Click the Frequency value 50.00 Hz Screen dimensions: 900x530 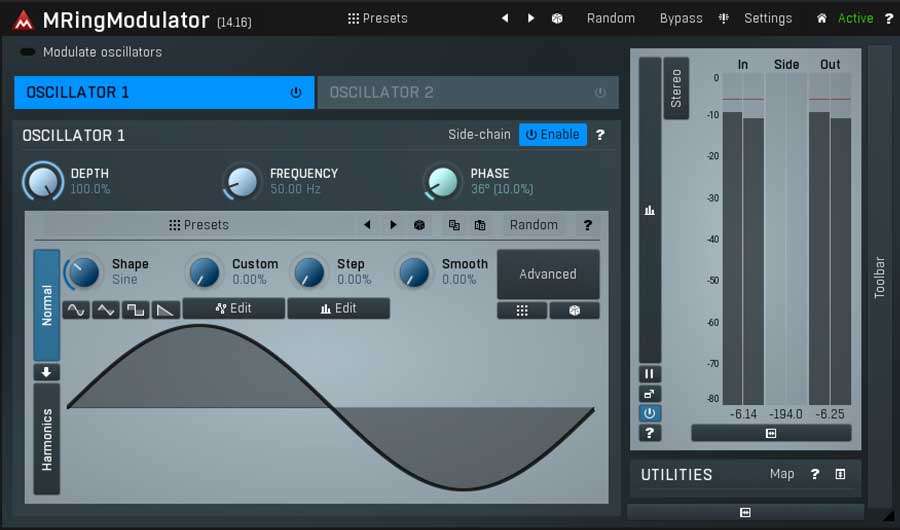pyautogui.click(x=295, y=189)
